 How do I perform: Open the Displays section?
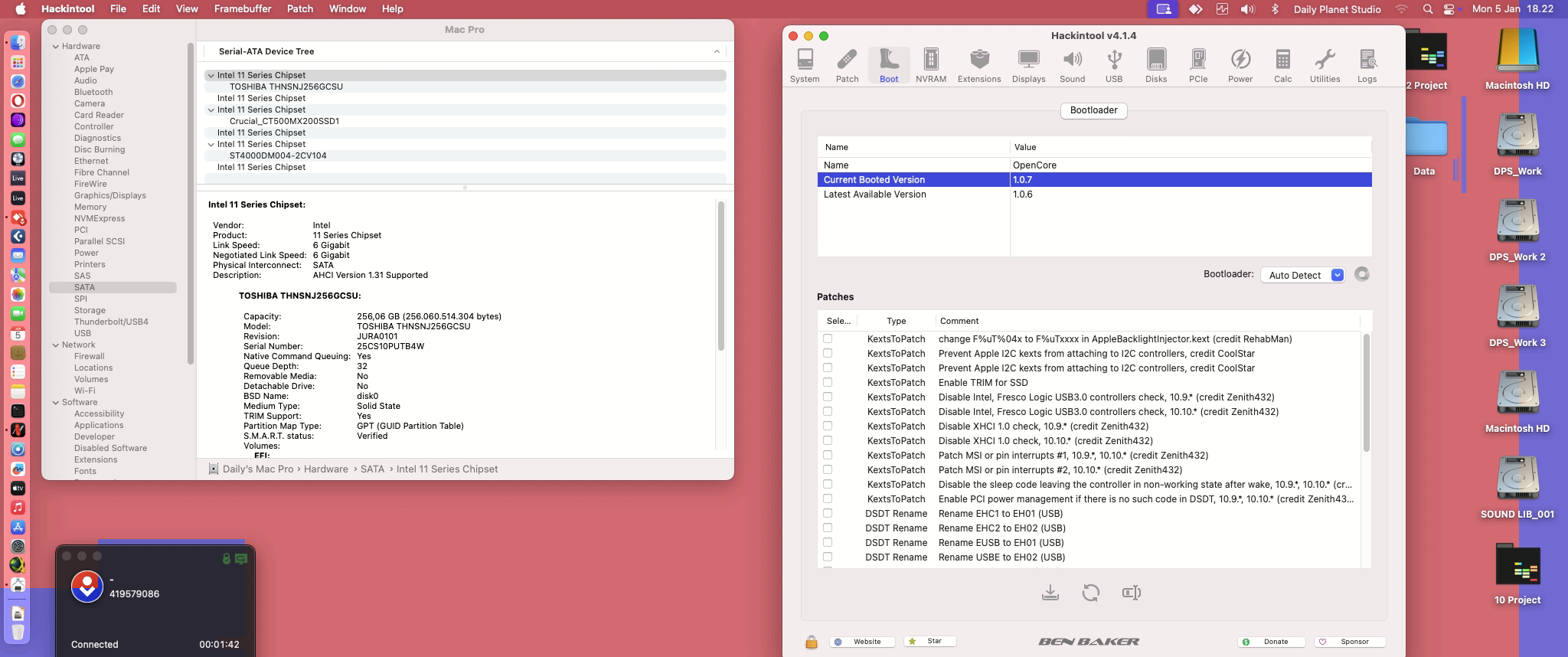point(1028,66)
